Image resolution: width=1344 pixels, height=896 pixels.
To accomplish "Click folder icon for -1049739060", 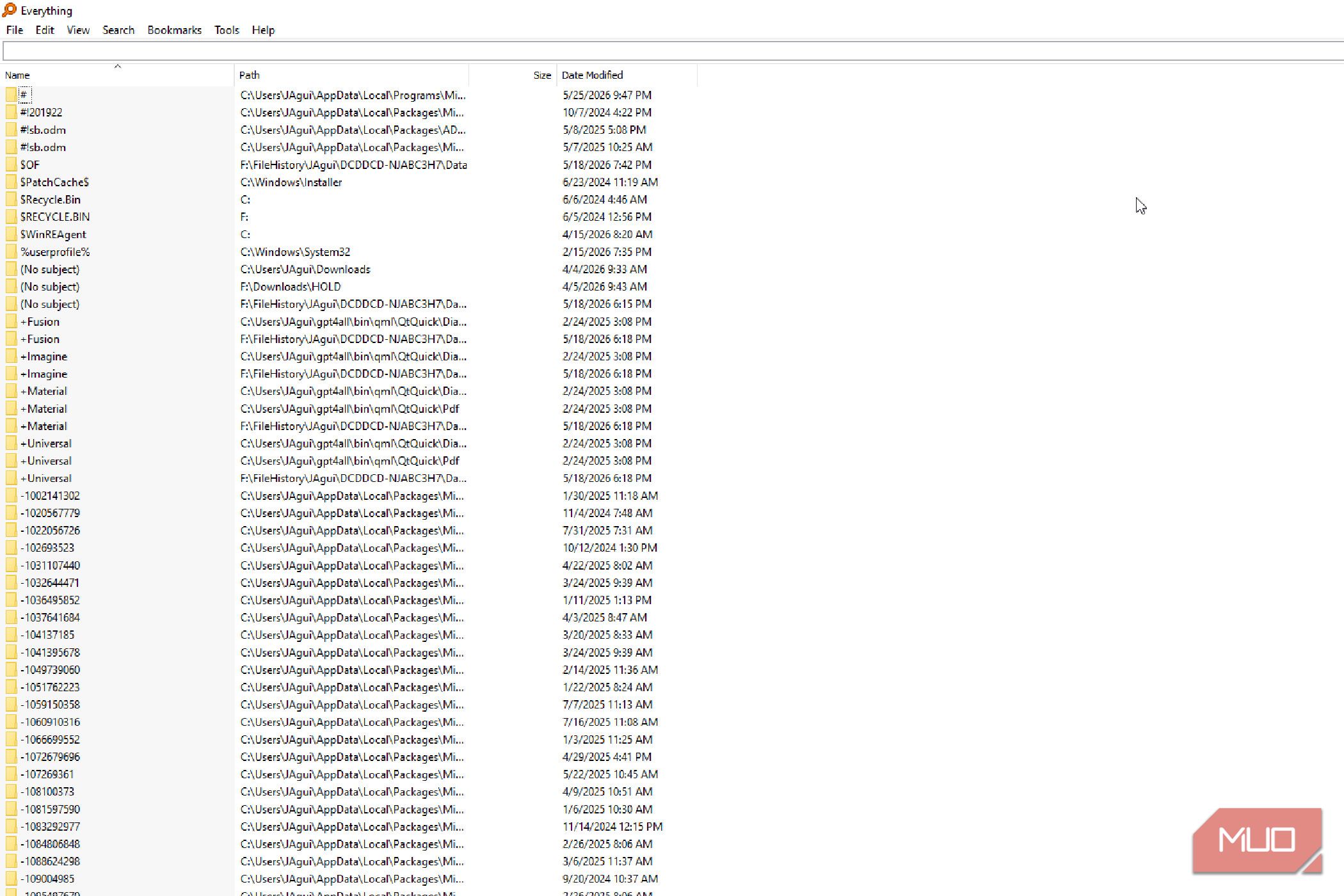I will click(x=11, y=669).
